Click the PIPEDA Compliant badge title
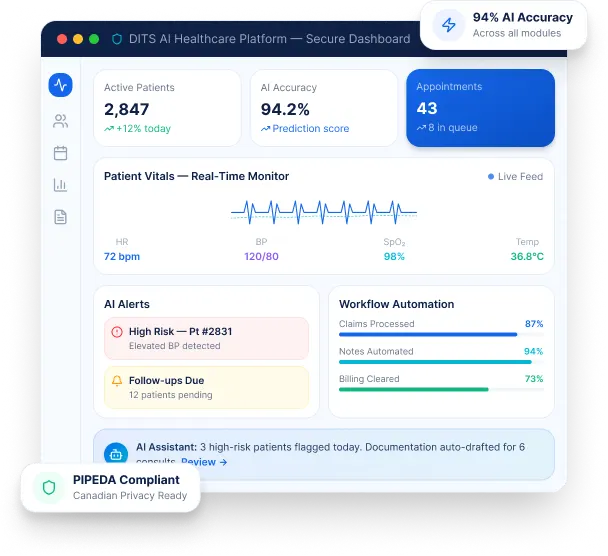608x556 pixels. [x=126, y=480]
